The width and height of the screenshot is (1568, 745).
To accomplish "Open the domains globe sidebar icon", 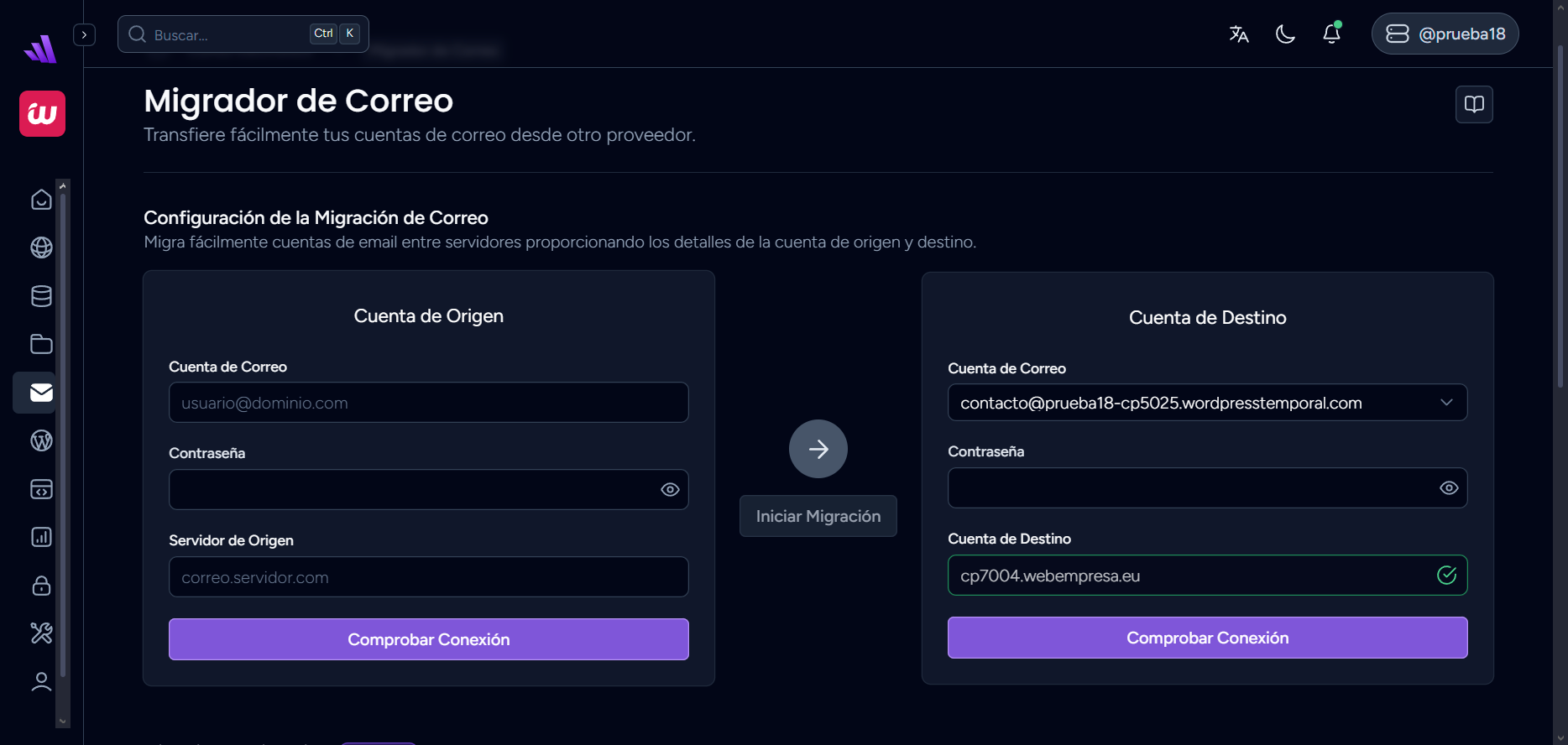I will [x=41, y=247].
